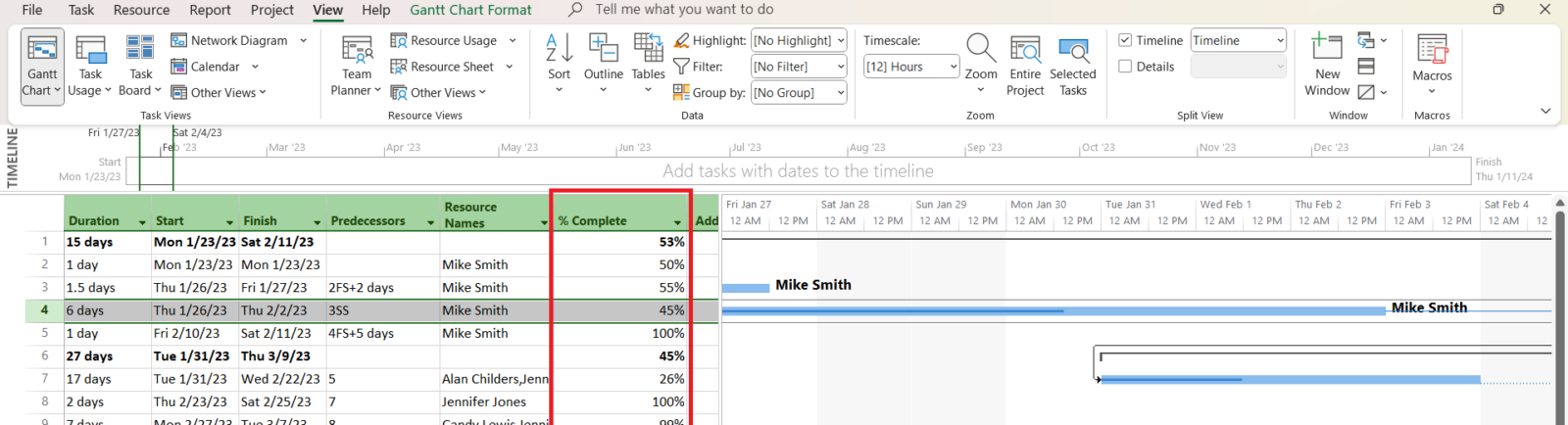Screen dimensions: 1568x425
Task: Select the '6 days' duration cell
Action: [107, 310]
